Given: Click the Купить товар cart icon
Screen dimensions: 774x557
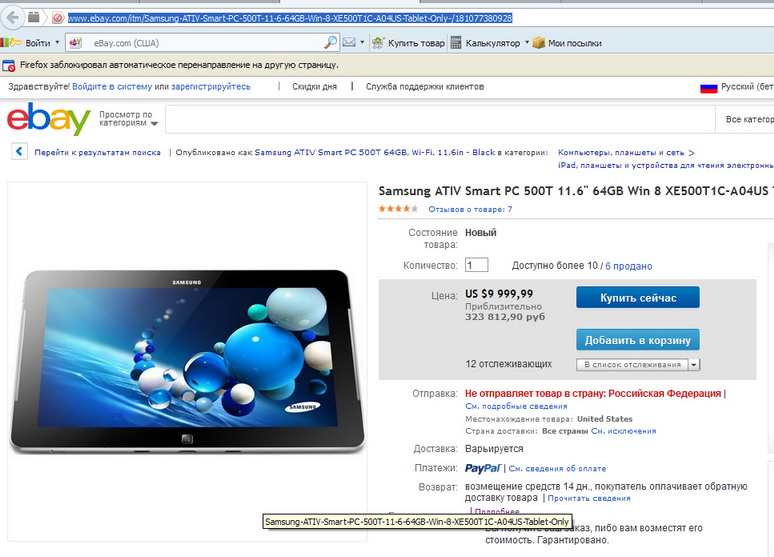Looking at the screenshot, I should point(378,43).
